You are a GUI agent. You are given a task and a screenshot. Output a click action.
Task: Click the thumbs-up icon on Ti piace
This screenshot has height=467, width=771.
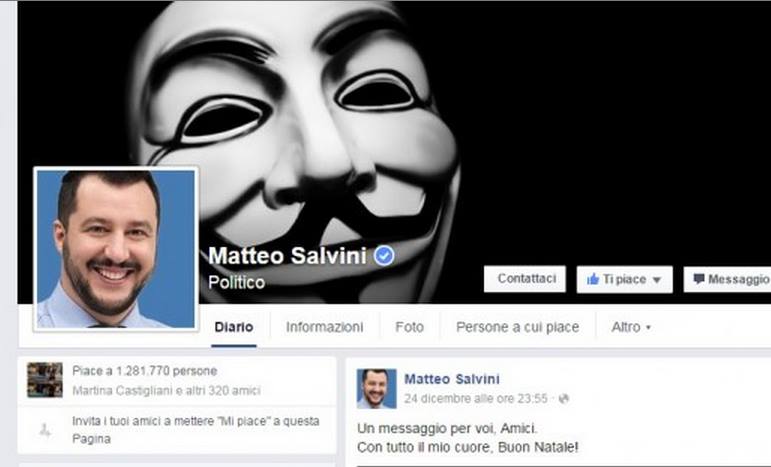coord(593,279)
